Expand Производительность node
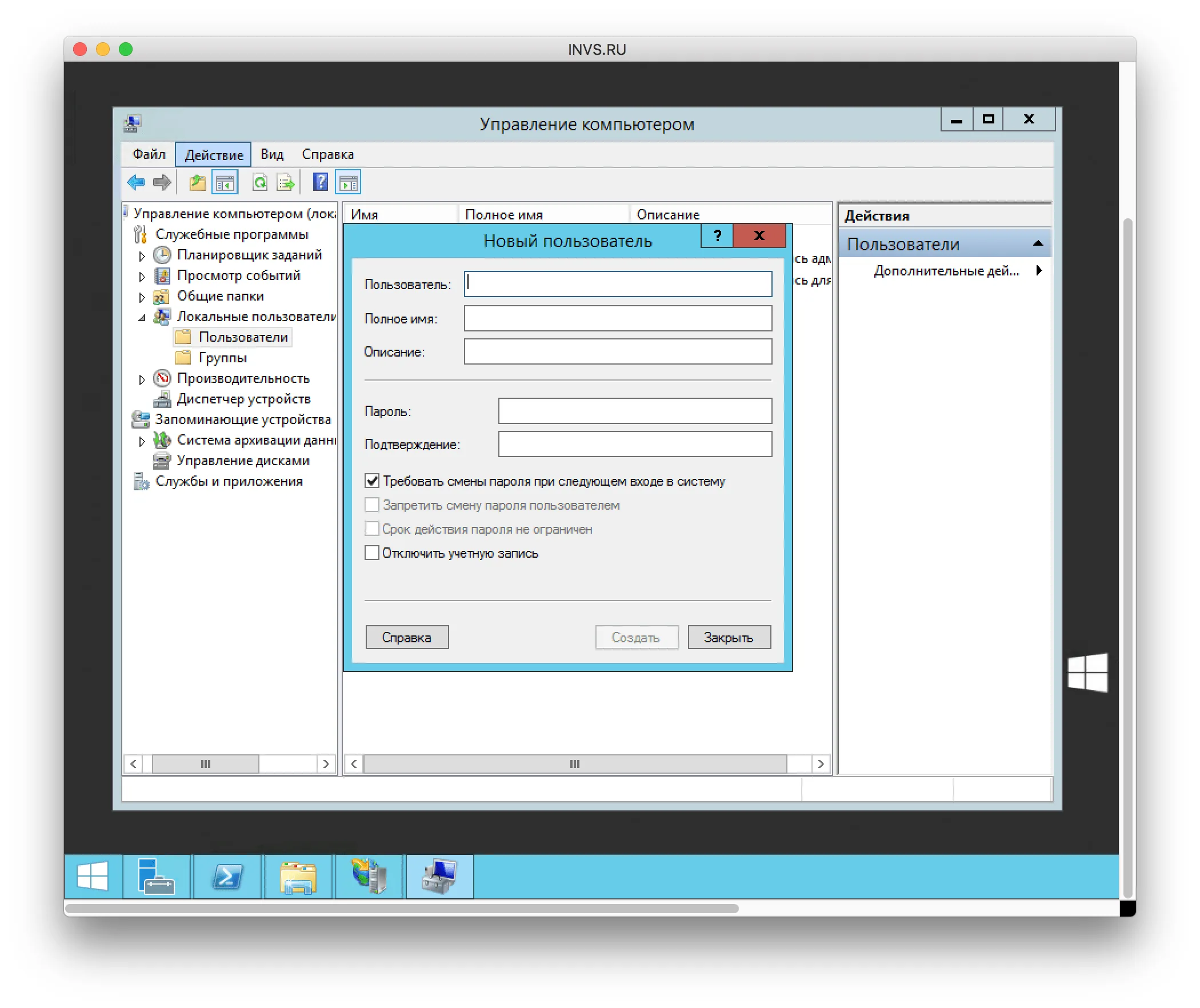 coord(142,378)
